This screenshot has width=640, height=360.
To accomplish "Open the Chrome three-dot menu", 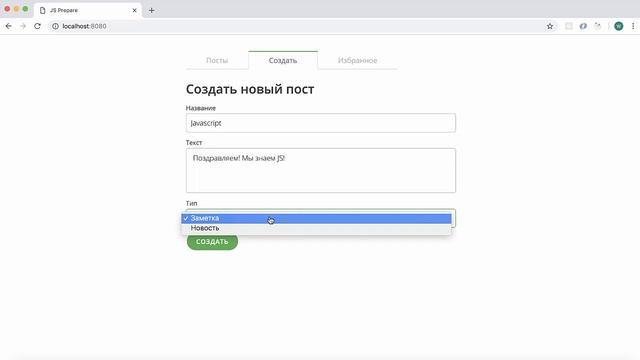I will point(633,26).
